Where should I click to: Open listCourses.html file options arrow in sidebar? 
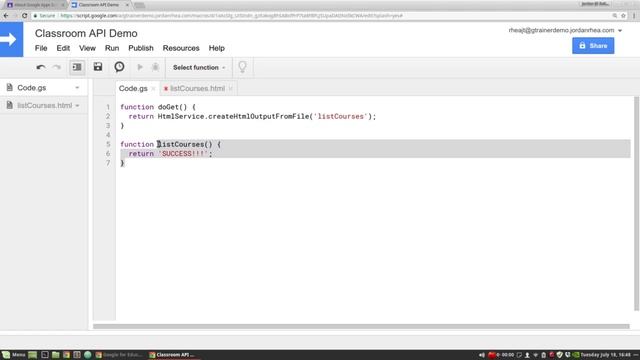click(x=77, y=106)
